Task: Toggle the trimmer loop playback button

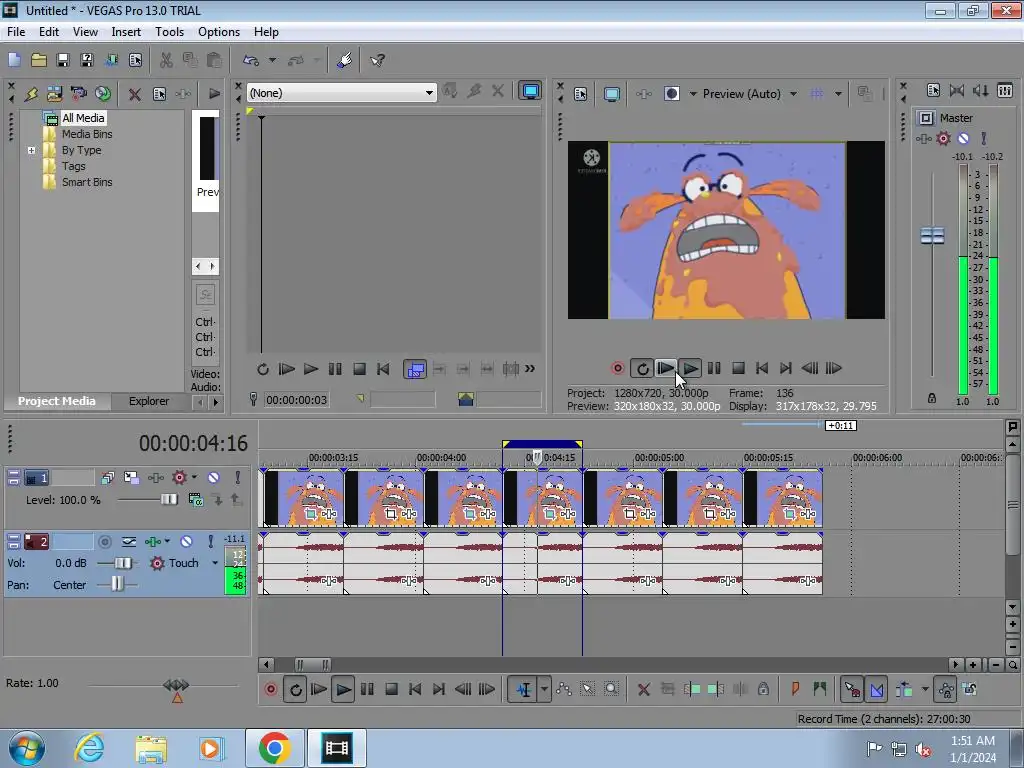Action: 263,369
